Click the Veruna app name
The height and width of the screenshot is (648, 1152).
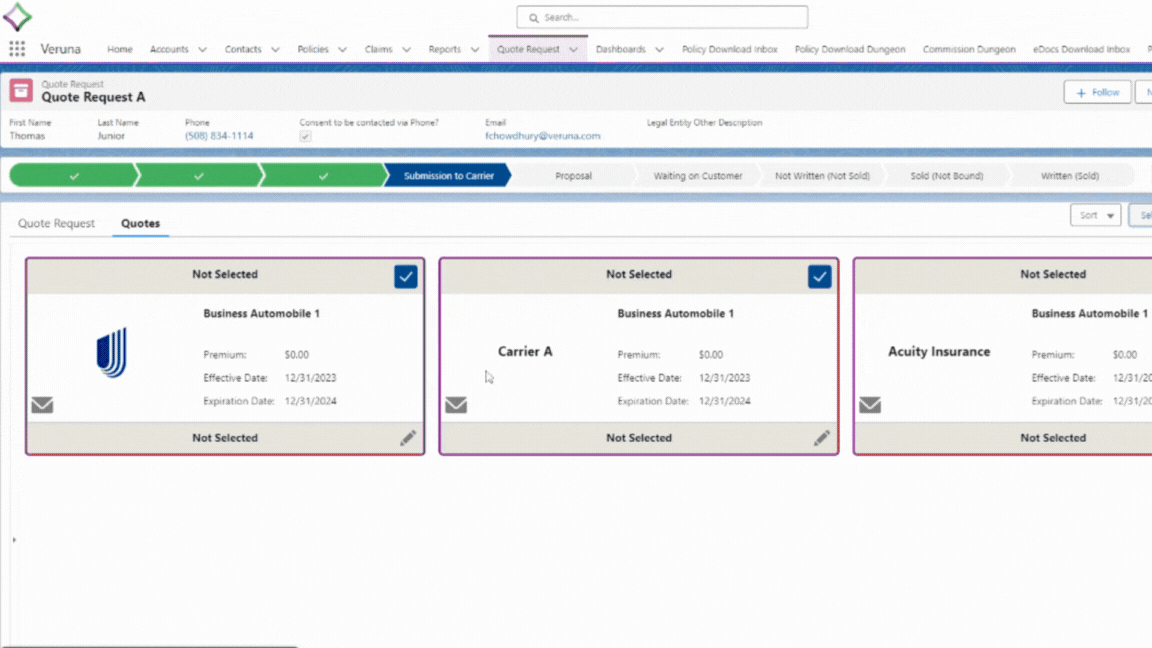click(x=60, y=49)
